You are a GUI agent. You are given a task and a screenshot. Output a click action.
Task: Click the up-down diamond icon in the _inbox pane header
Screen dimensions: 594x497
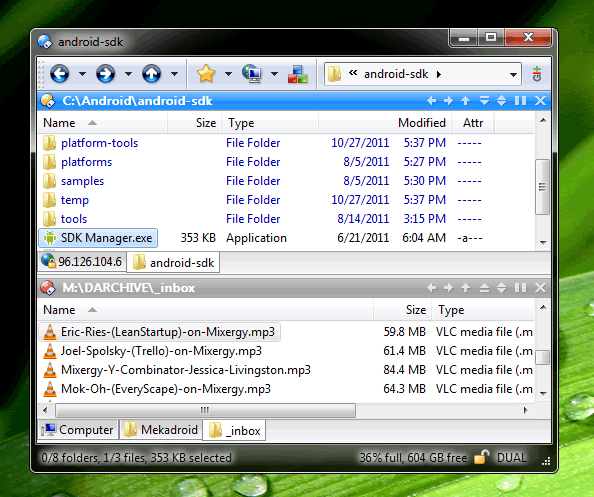(x=502, y=288)
